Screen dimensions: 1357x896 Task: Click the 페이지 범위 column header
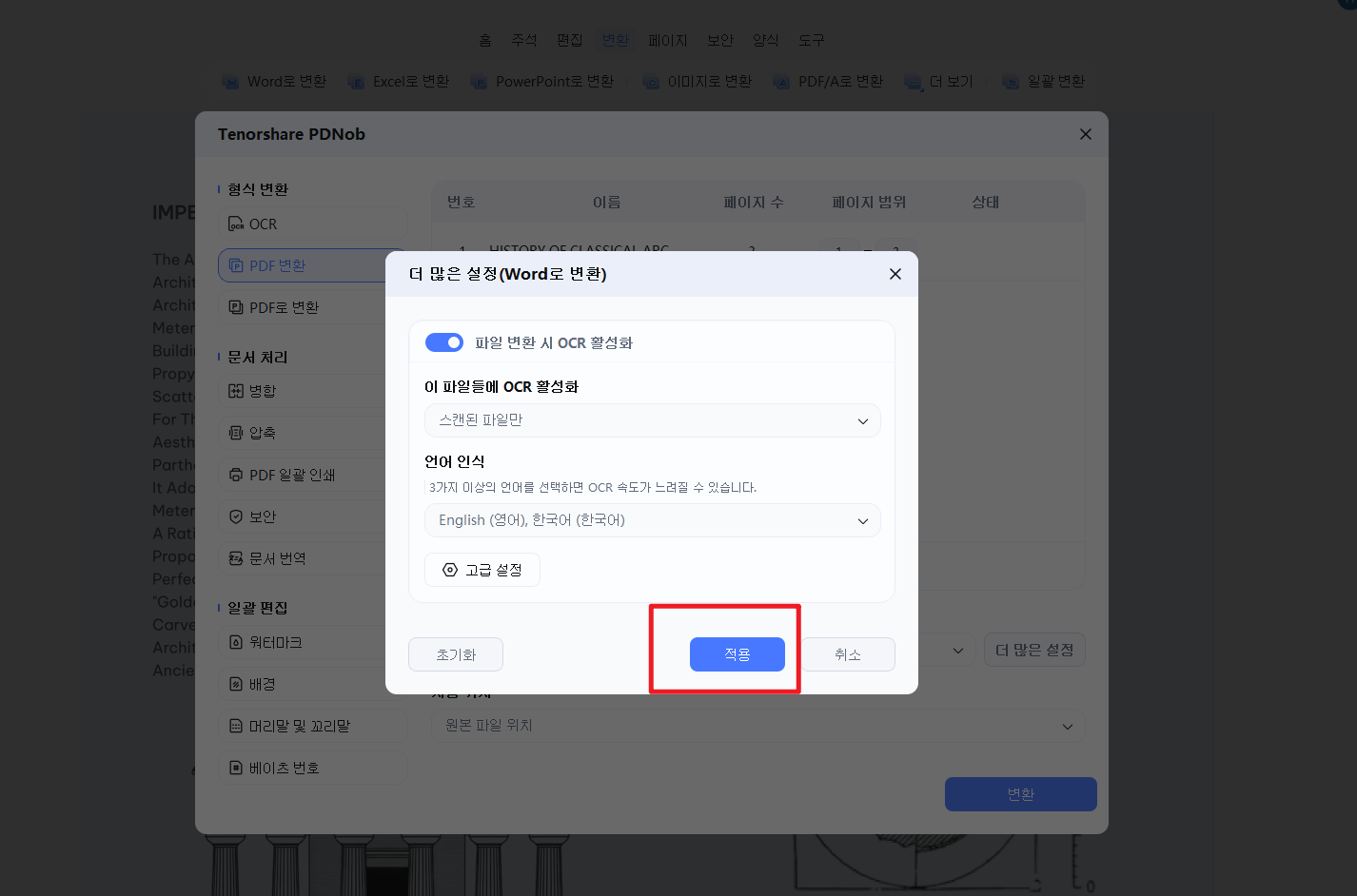click(869, 202)
